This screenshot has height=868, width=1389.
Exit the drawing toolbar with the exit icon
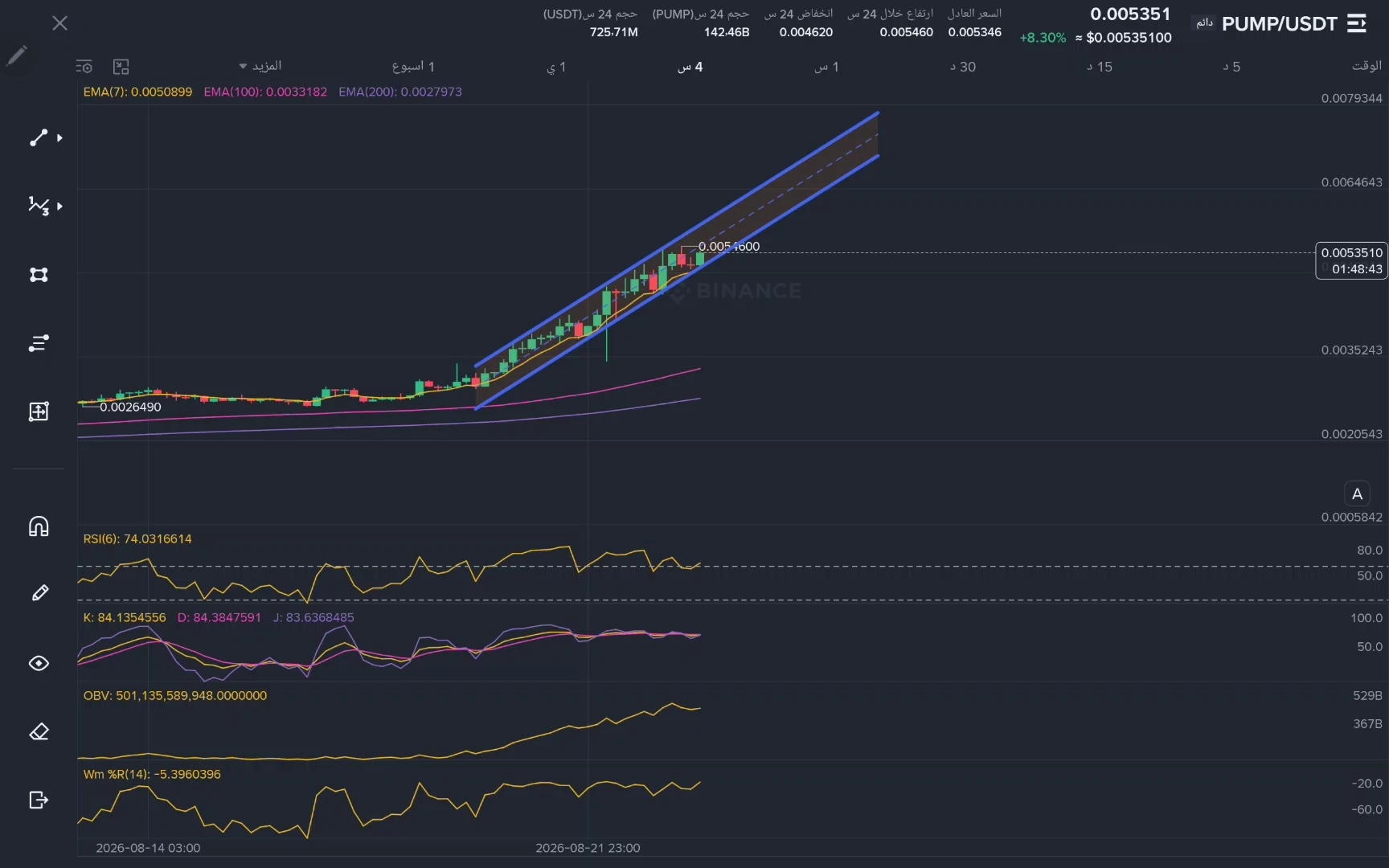click(x=39, y=800)
